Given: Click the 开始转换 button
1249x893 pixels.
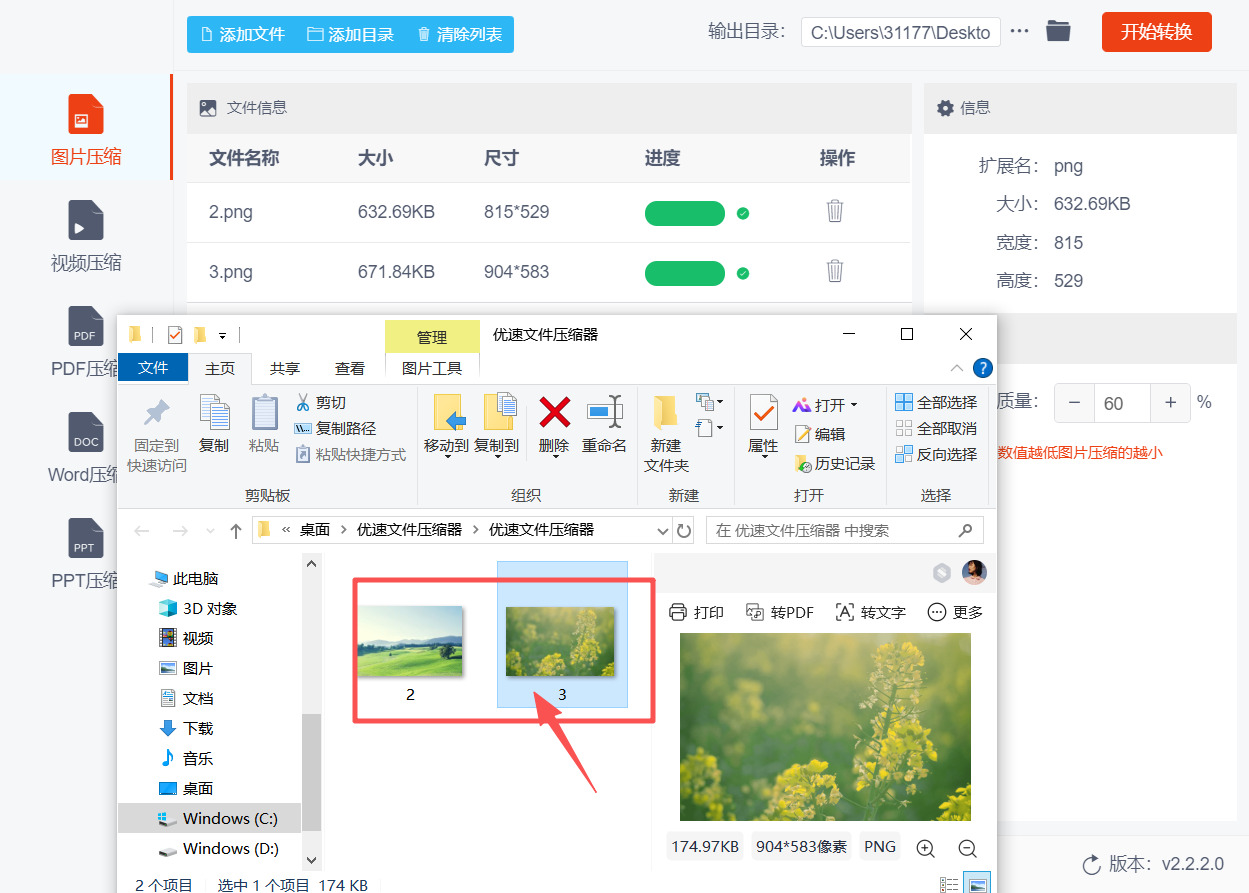Looking at the screenshot, I should click(1156, 31).
